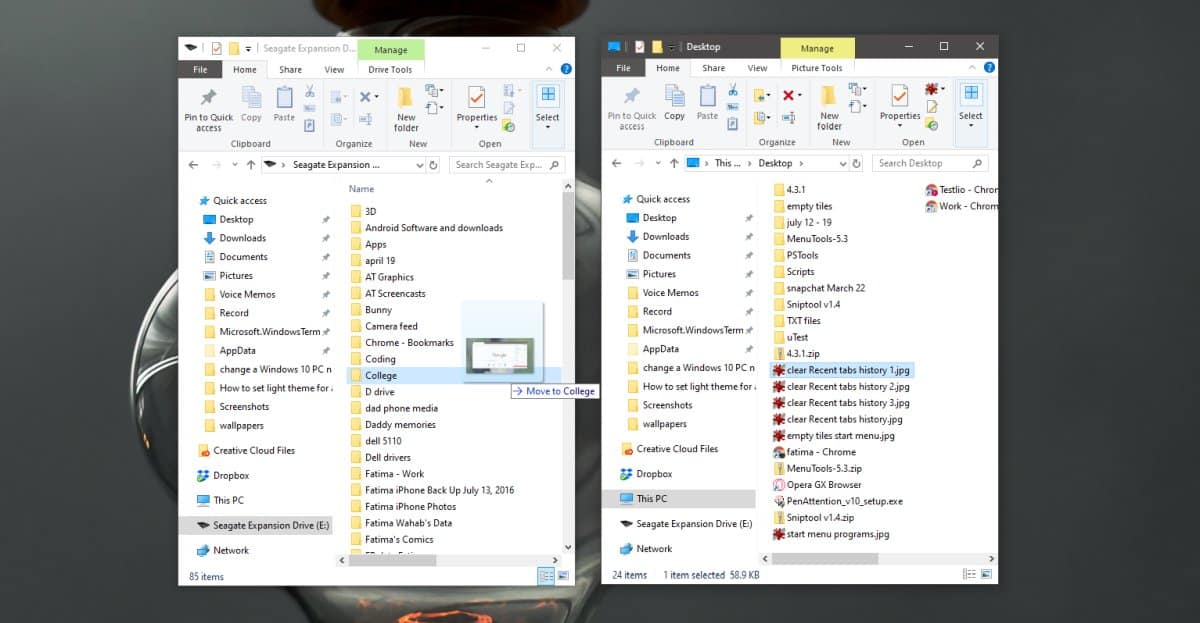
Task: Open the Drive Tools tab
Action: coord(390,70)
